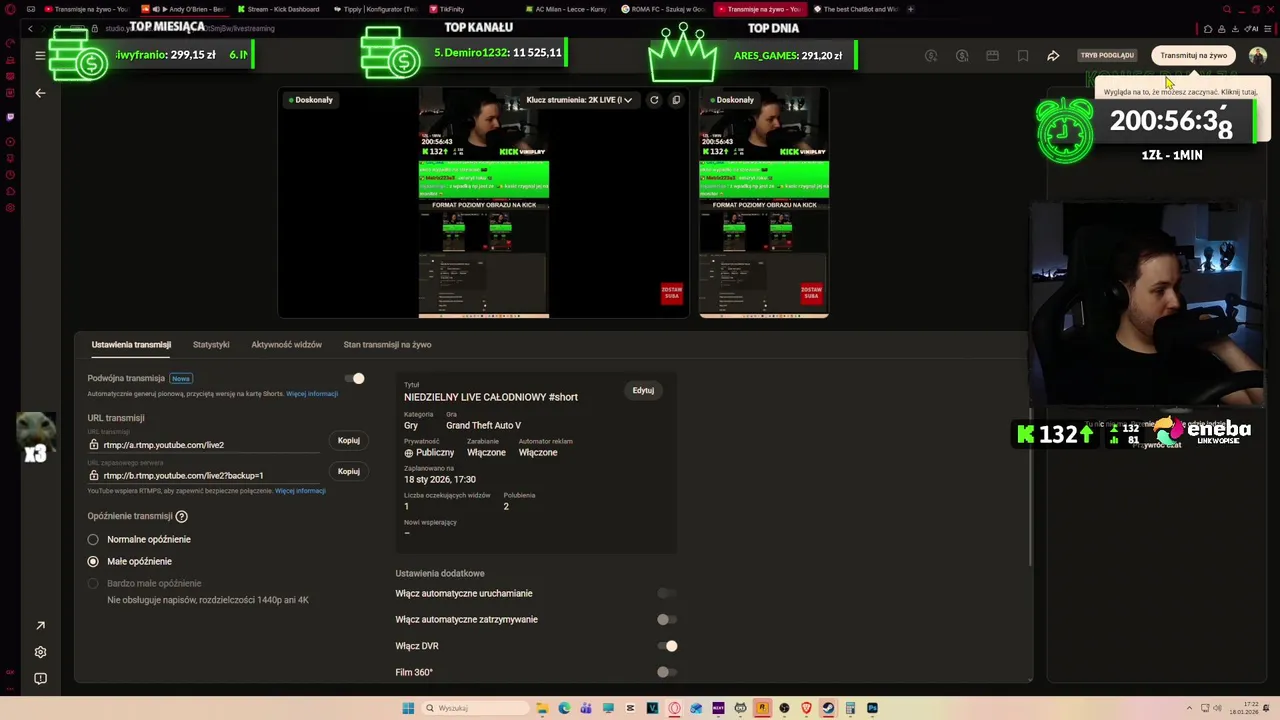Screen dimensions: 1280x720
Task: Click the Edytuj button
Action: tap(643, 390)
